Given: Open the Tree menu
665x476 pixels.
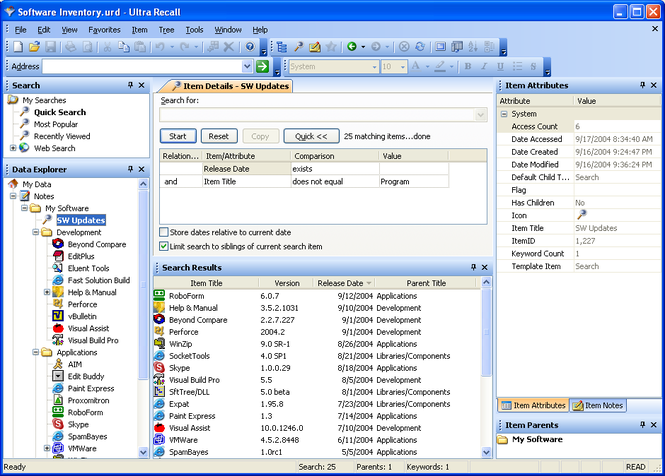Looking at the screenshot, I should click(x=166, y=30).
